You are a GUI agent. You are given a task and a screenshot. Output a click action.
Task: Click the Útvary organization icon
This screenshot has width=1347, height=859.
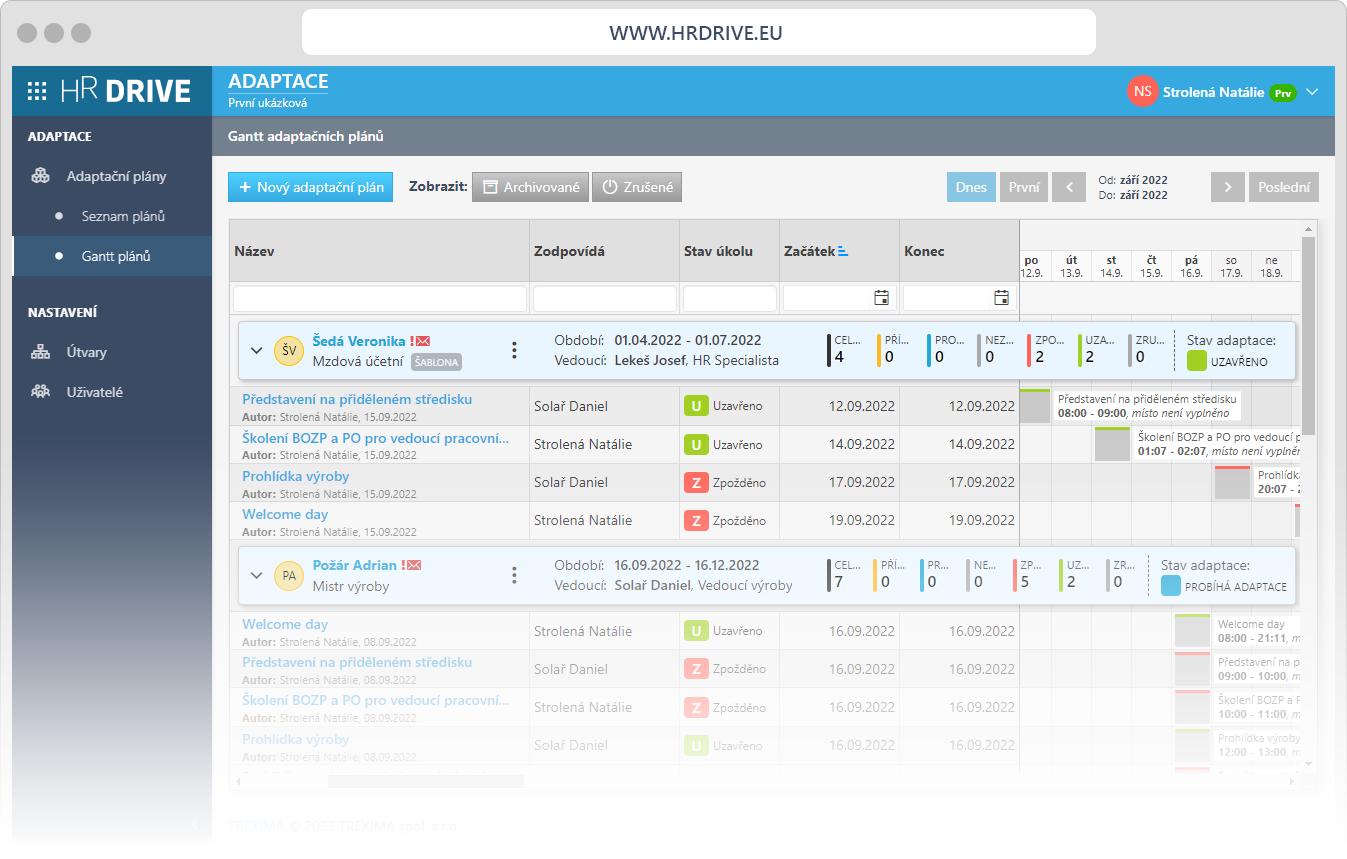coord(41,352)
